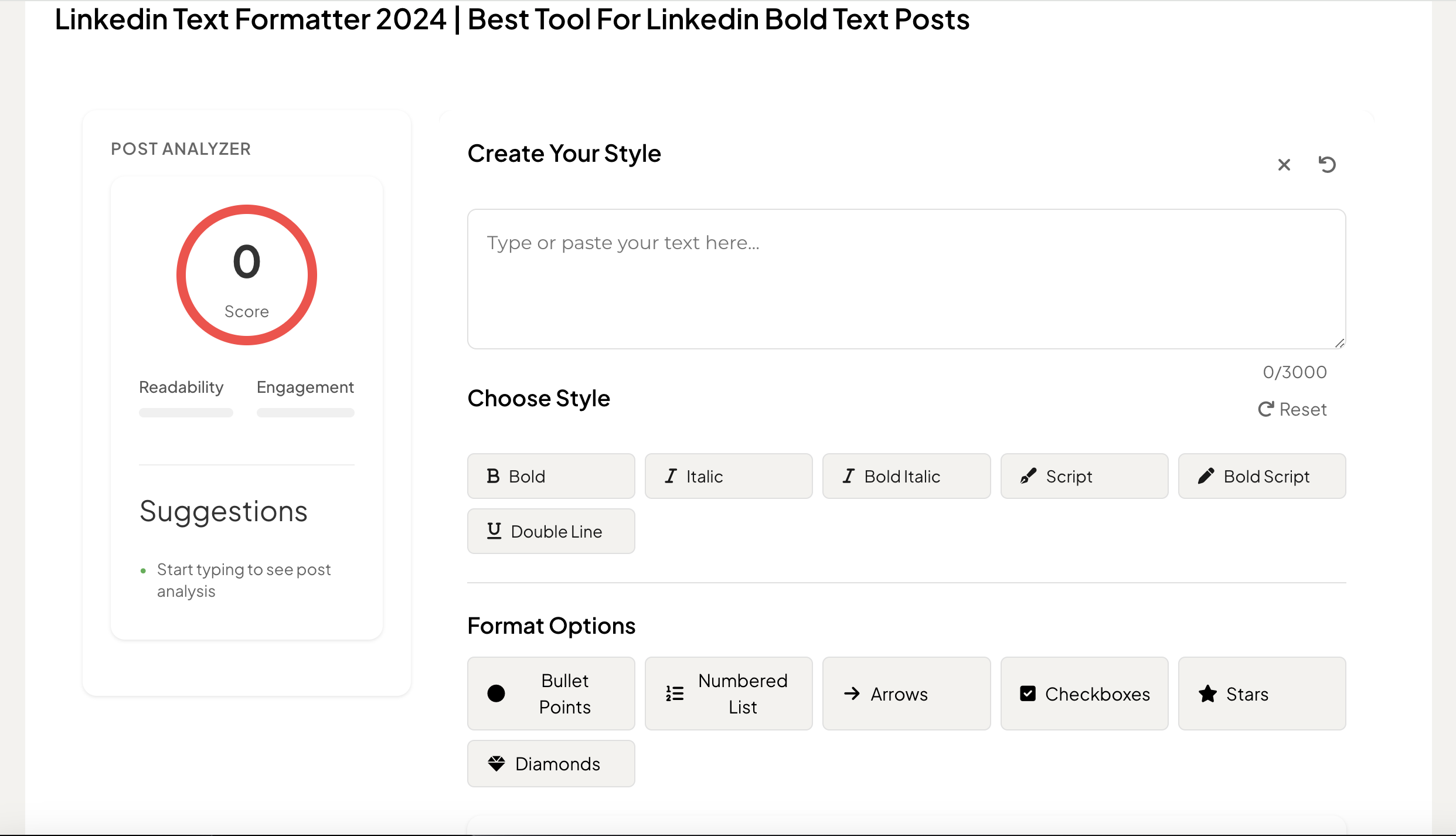1456x836 pixels.
Task: Apply the Double Line underline style
Action: point(551,531)
